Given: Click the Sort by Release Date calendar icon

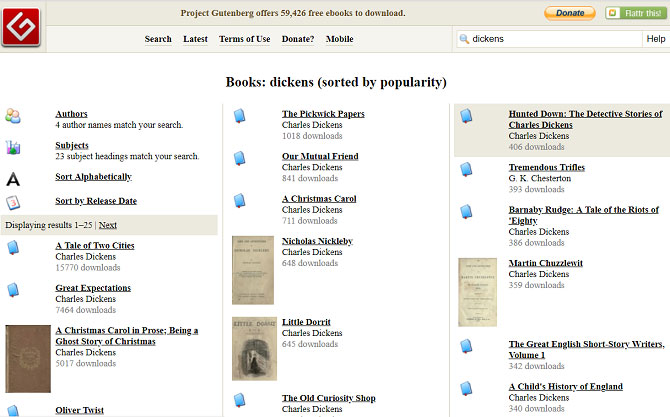Looking at the screenshot, I should point(13,202).
